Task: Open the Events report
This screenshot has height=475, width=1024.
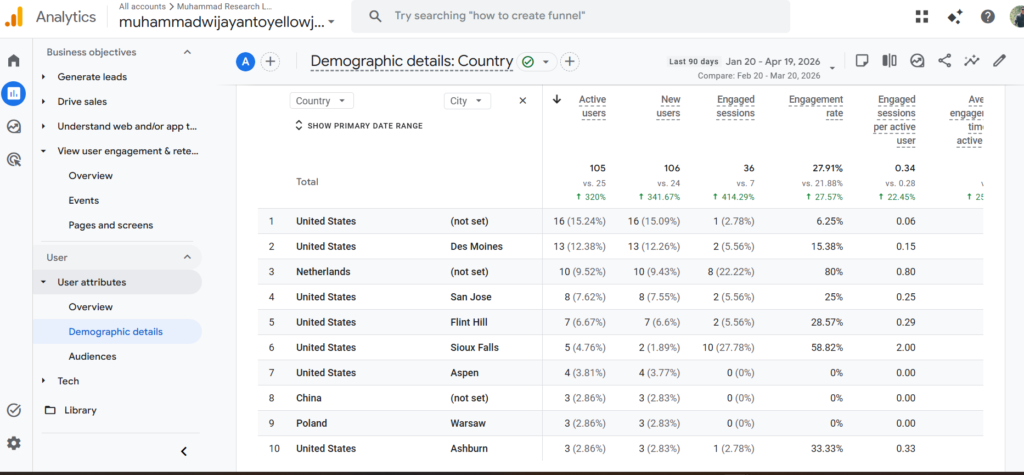Action: click(83, 201)
